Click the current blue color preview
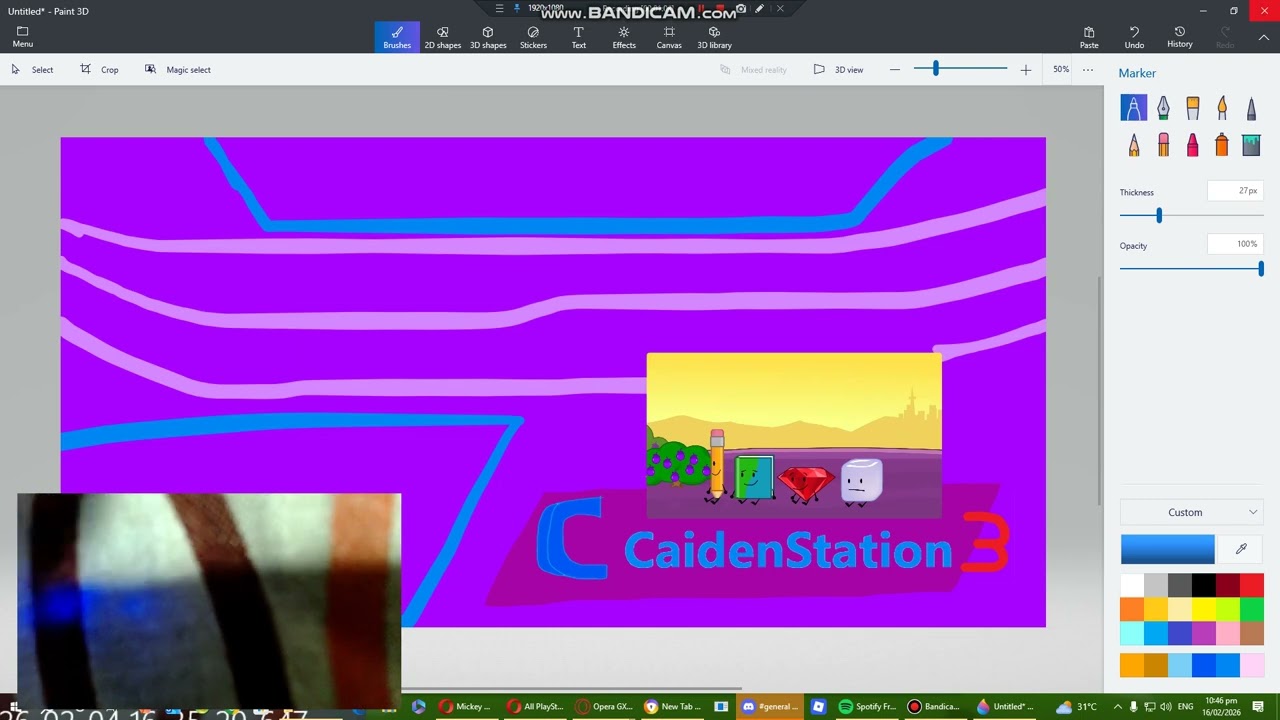1280x720 pixels. pyautogui.click(x=1167, y=549)
